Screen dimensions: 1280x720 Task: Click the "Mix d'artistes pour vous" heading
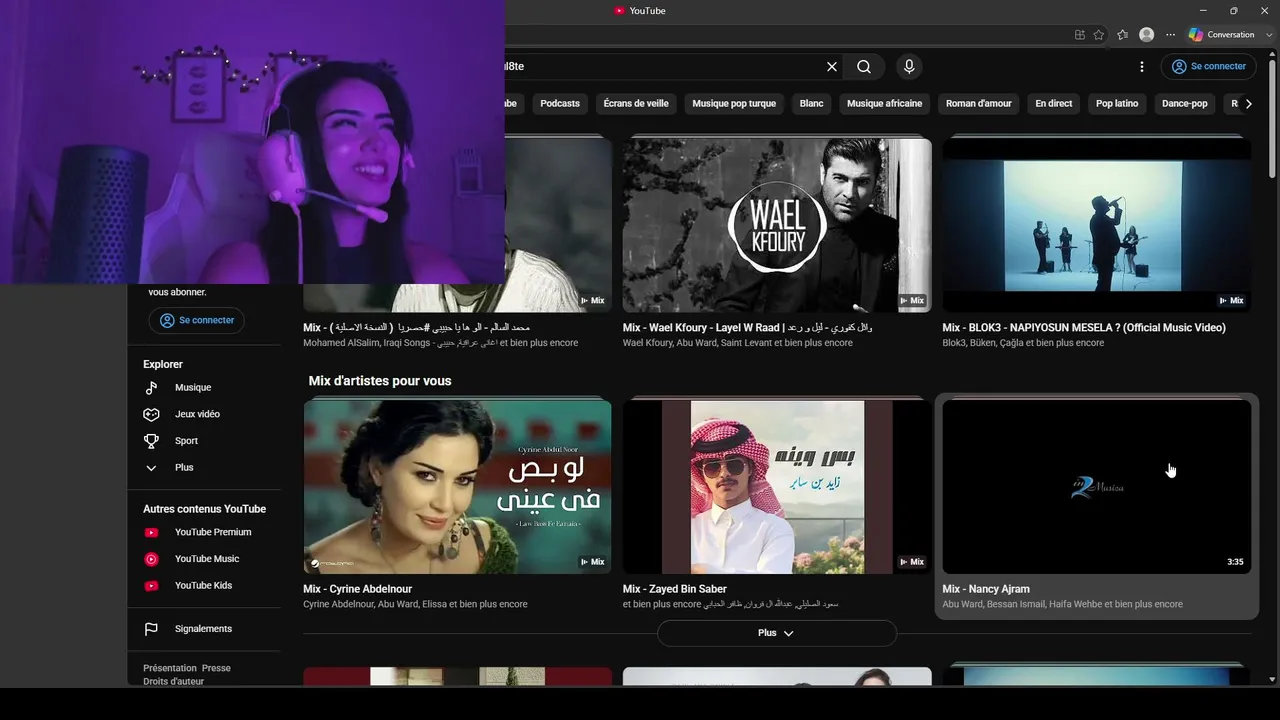click(380, 381)
